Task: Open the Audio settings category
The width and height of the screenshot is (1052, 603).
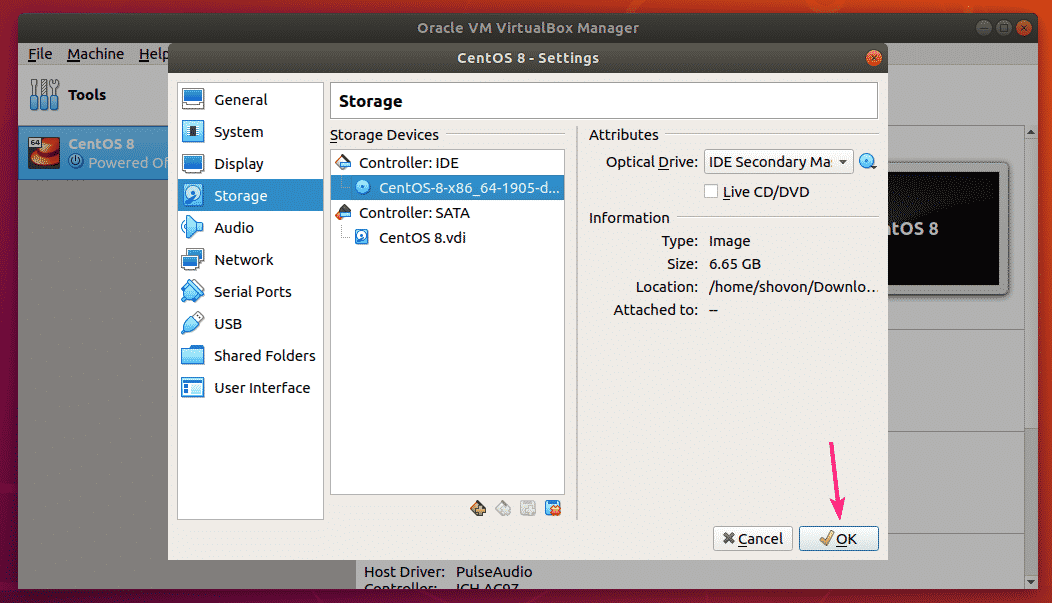Action: pos(234,228)
